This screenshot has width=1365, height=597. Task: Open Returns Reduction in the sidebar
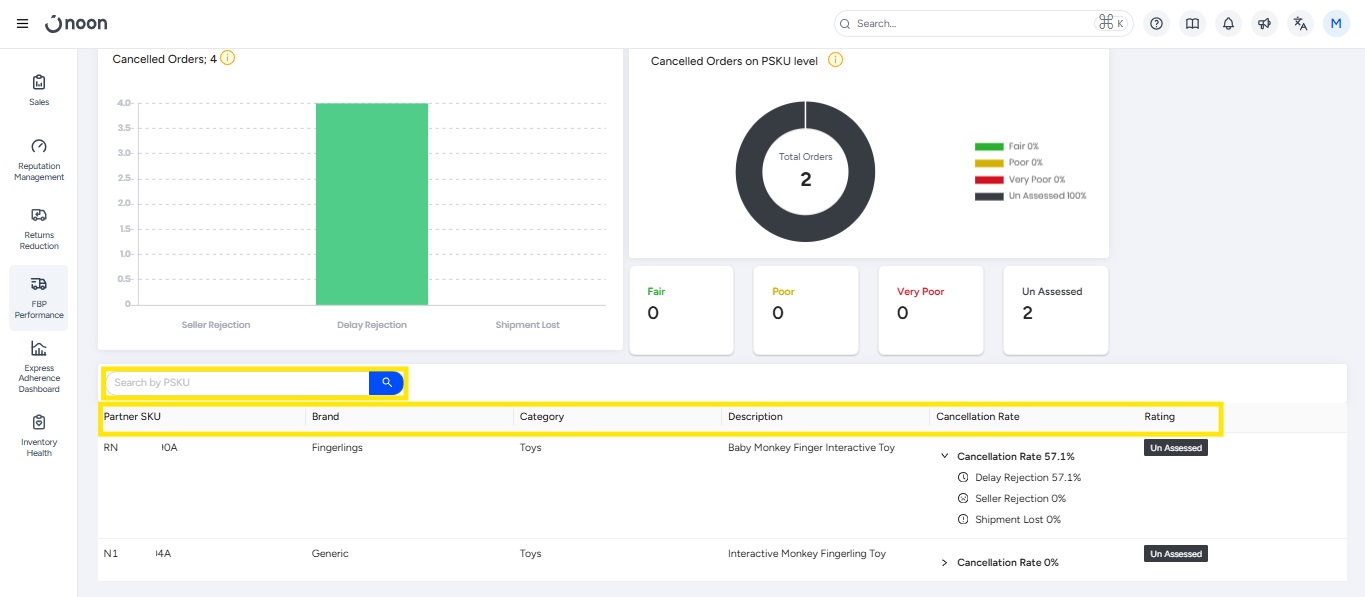[x=39, y=228]
